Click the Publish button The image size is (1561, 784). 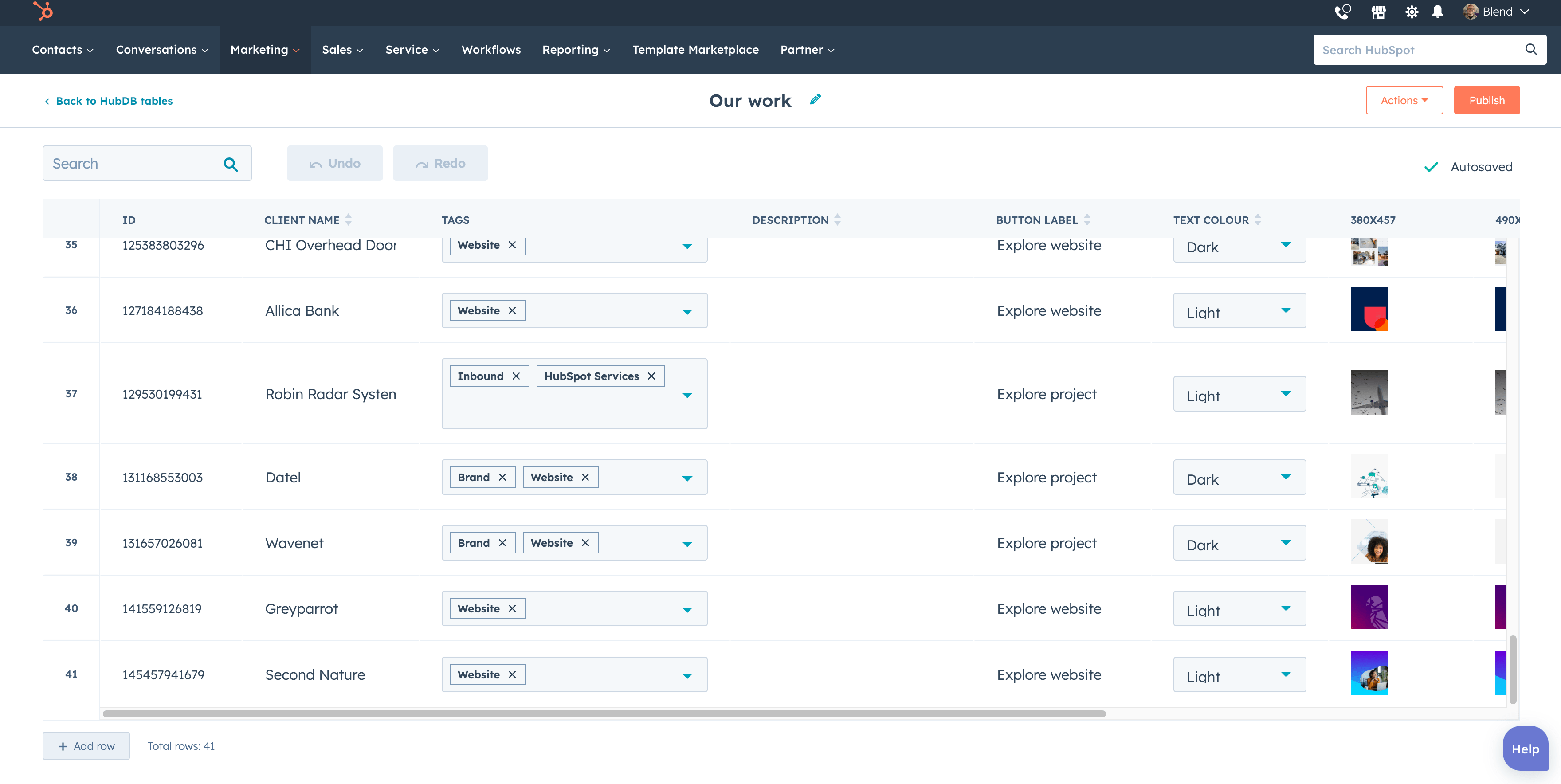[x=1486, y=100]
